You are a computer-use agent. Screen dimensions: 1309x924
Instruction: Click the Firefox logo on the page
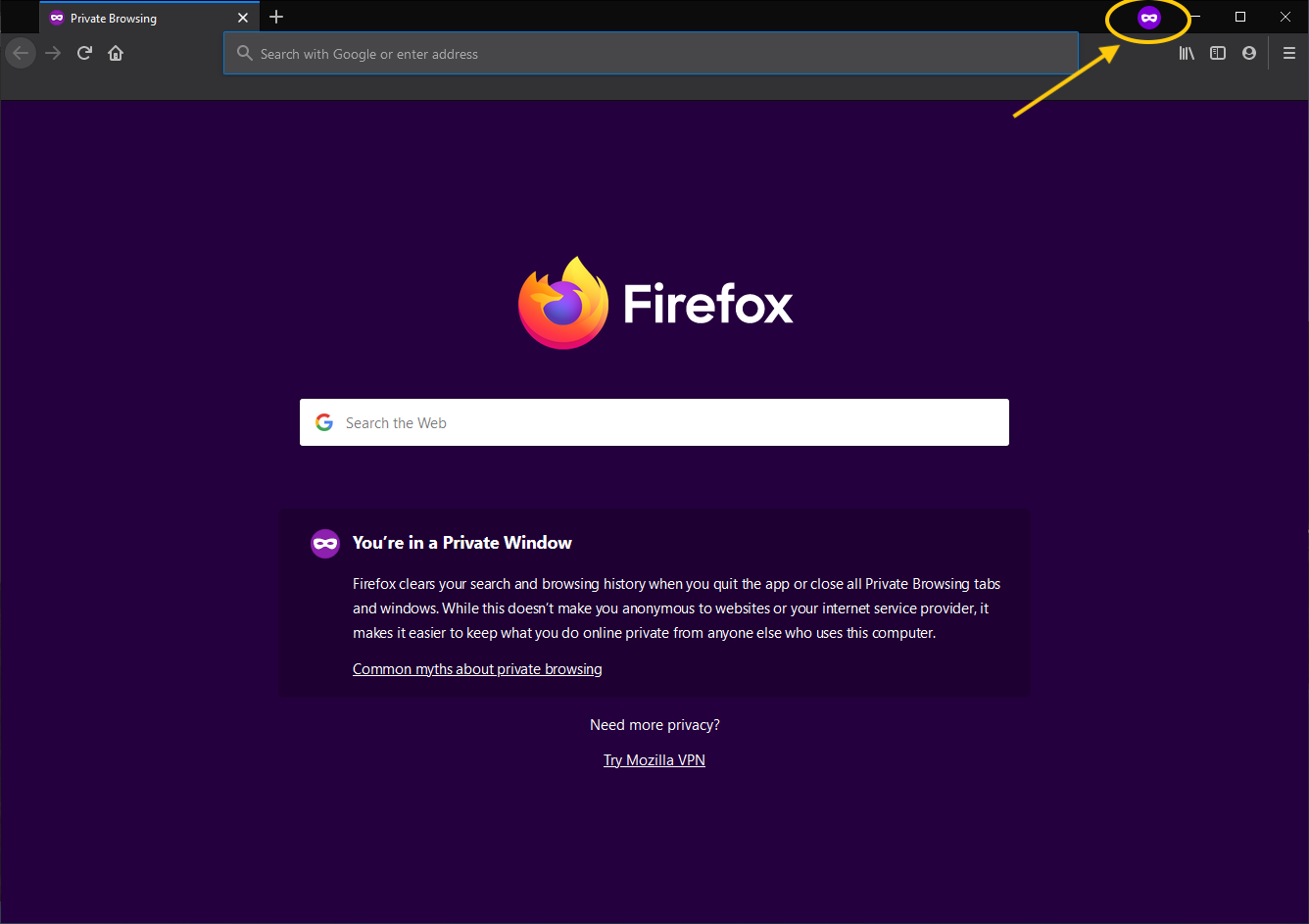564,303
